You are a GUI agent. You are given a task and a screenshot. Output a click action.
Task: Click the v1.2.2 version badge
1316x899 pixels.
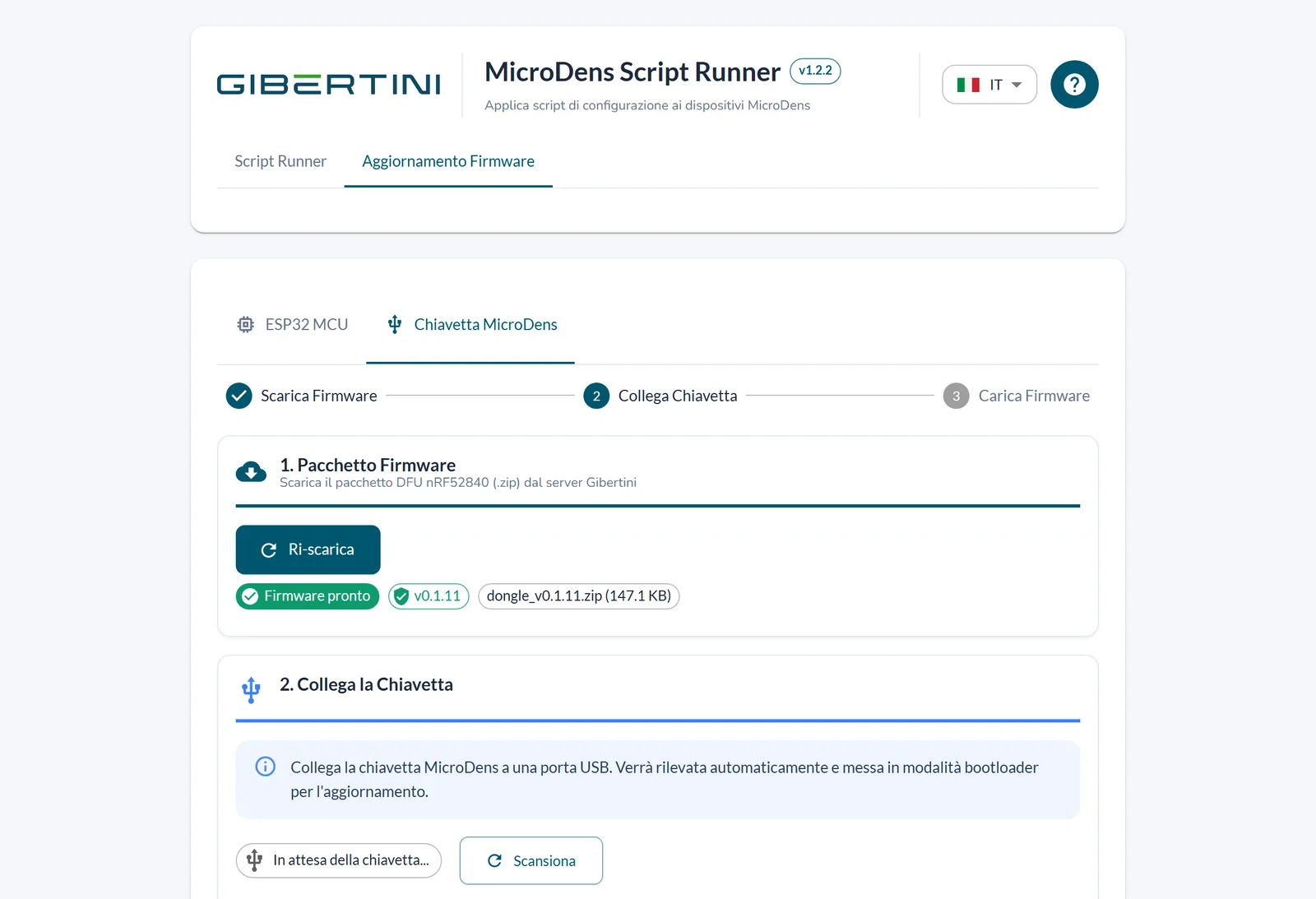click(815, 71)
